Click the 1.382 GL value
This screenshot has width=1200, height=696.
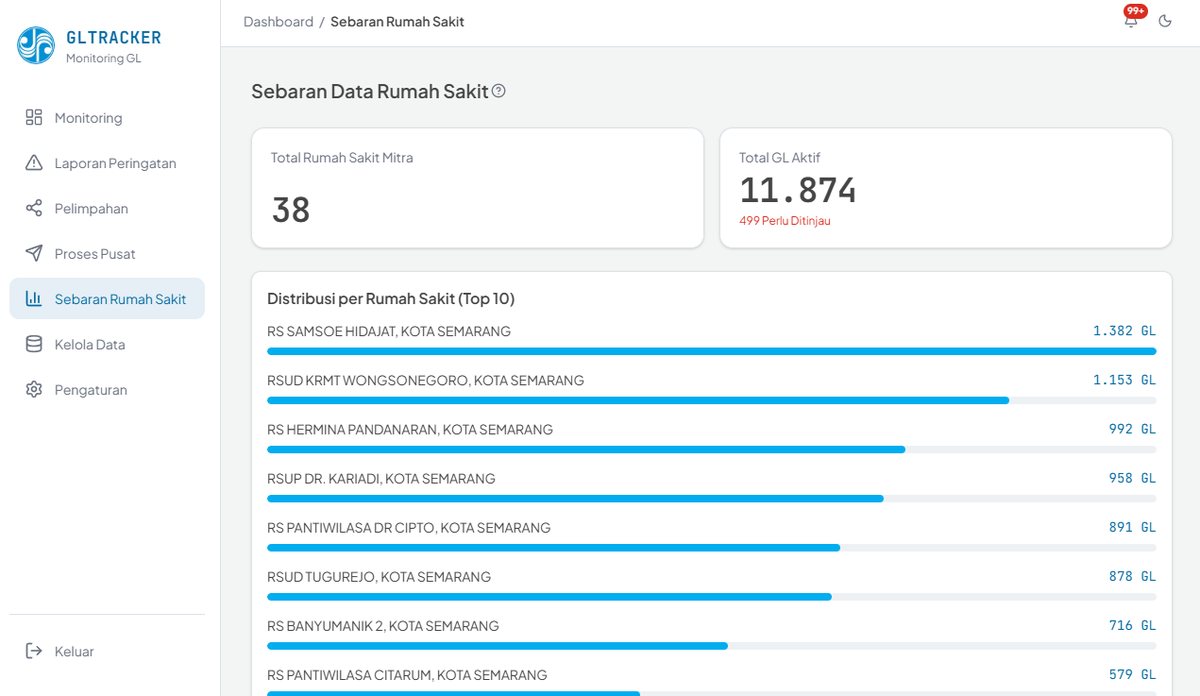tap(1124, 330)
